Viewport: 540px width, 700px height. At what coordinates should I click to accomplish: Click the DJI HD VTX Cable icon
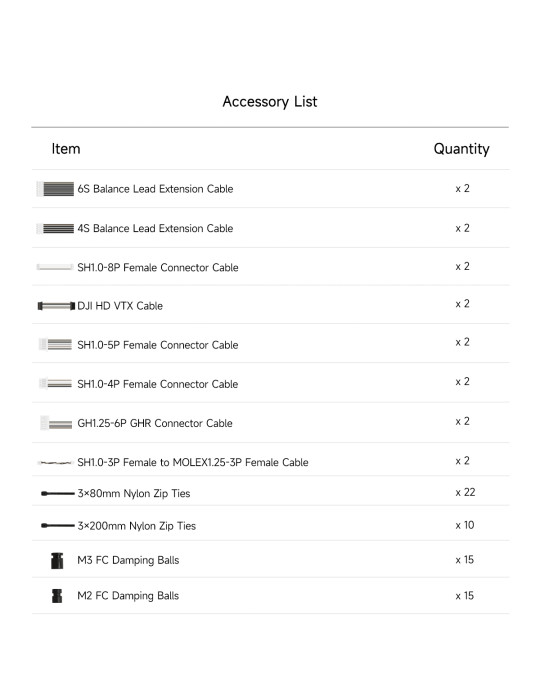[56, 306]
